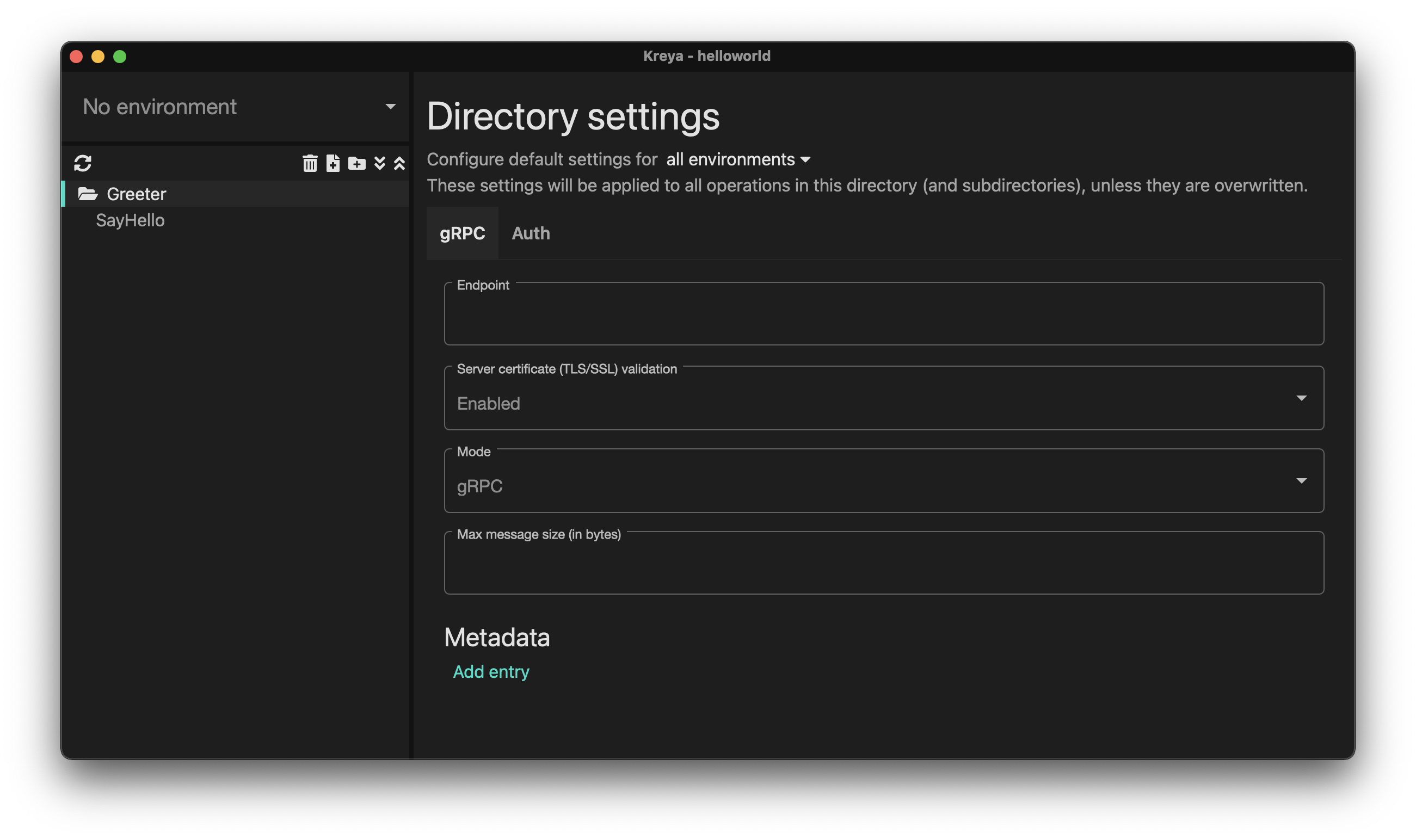The image size is (1416, 840).
Task: Click the yellow minimize window button
Action: click(98, 57)
